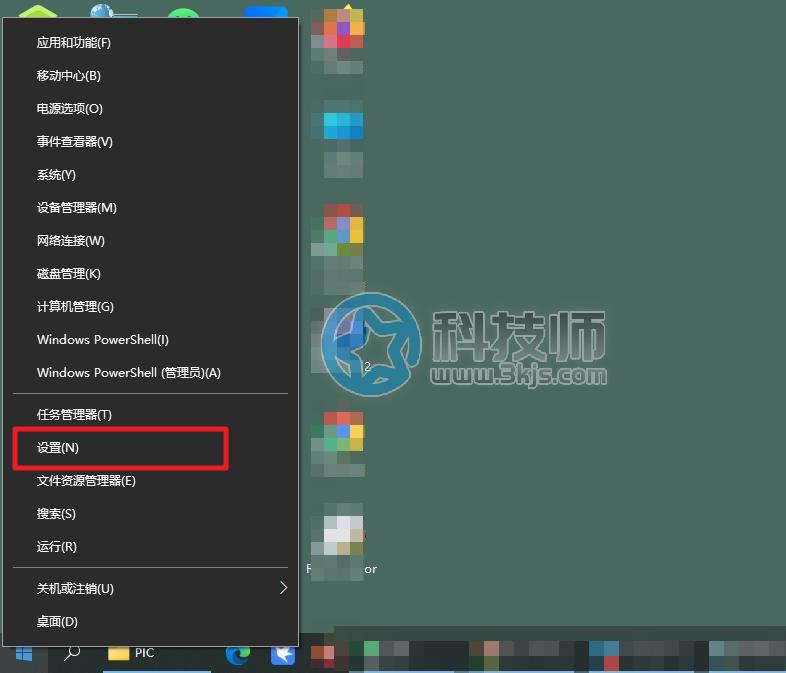Launch Windows PowerShell(I)
Image resolution: width=786 pixels, height=673 pixels.
(x=150, y=340)
